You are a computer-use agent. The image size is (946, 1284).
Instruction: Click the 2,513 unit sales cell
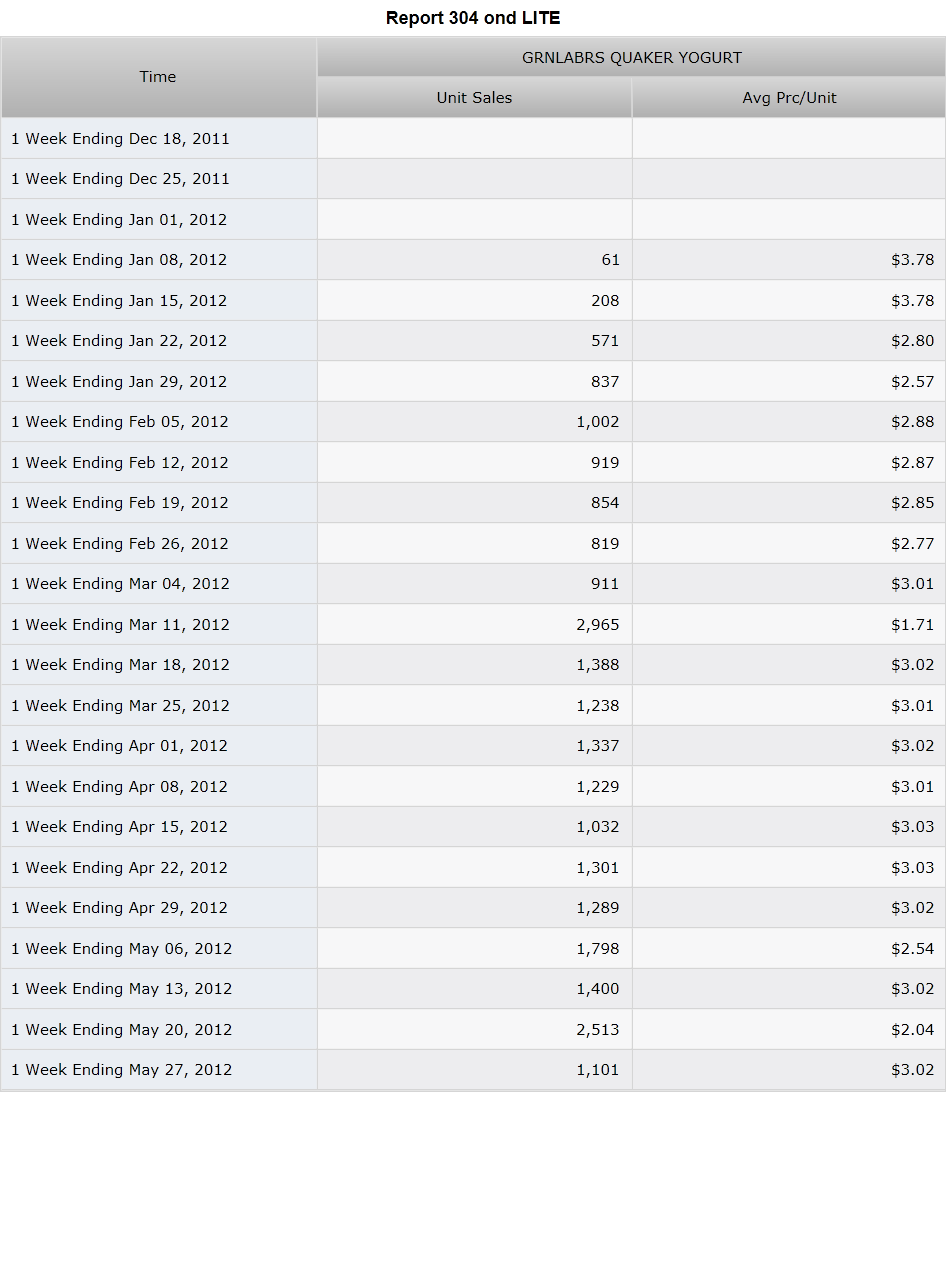pos(475,1029)
